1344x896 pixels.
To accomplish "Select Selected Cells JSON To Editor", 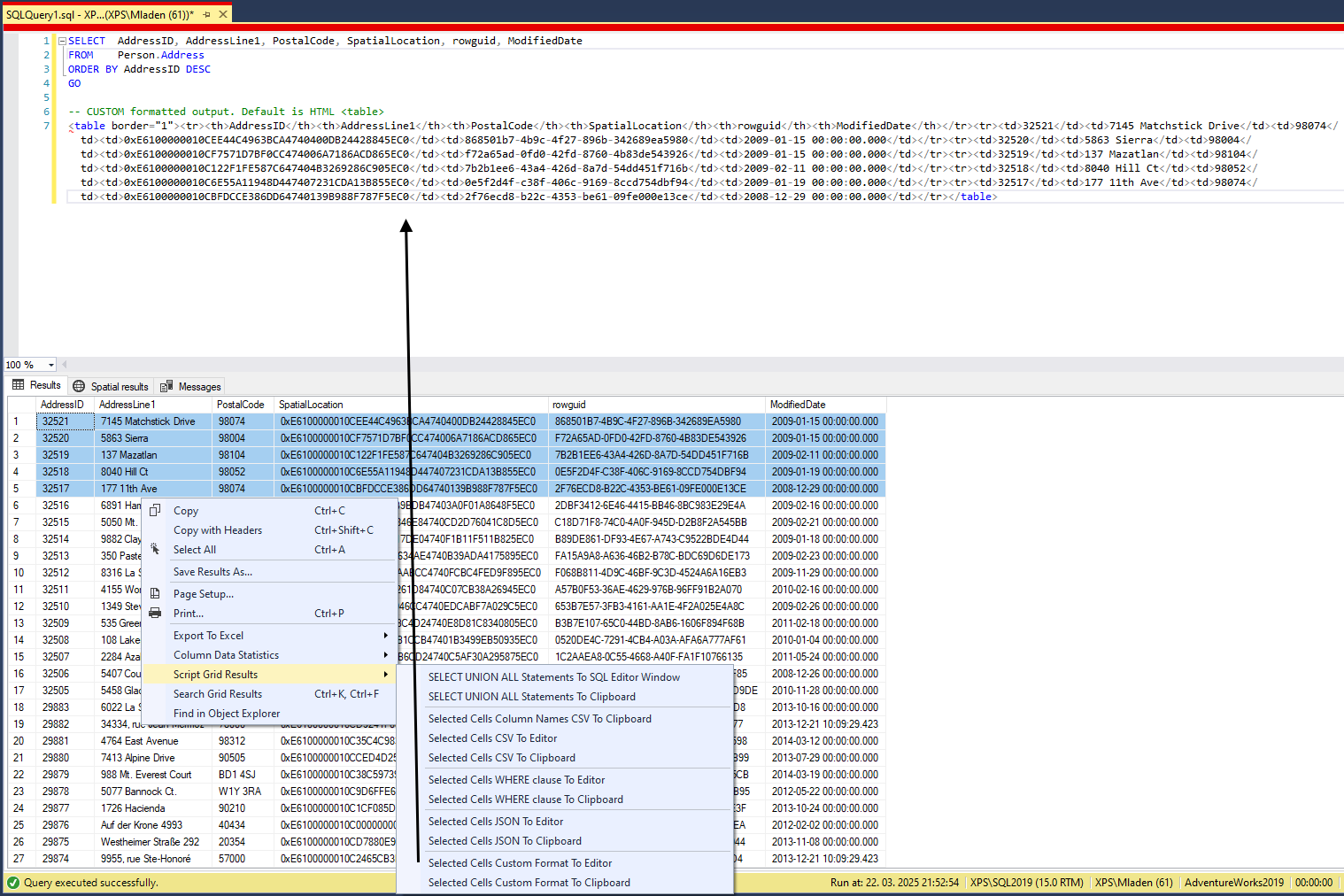I will click(565, 822).
